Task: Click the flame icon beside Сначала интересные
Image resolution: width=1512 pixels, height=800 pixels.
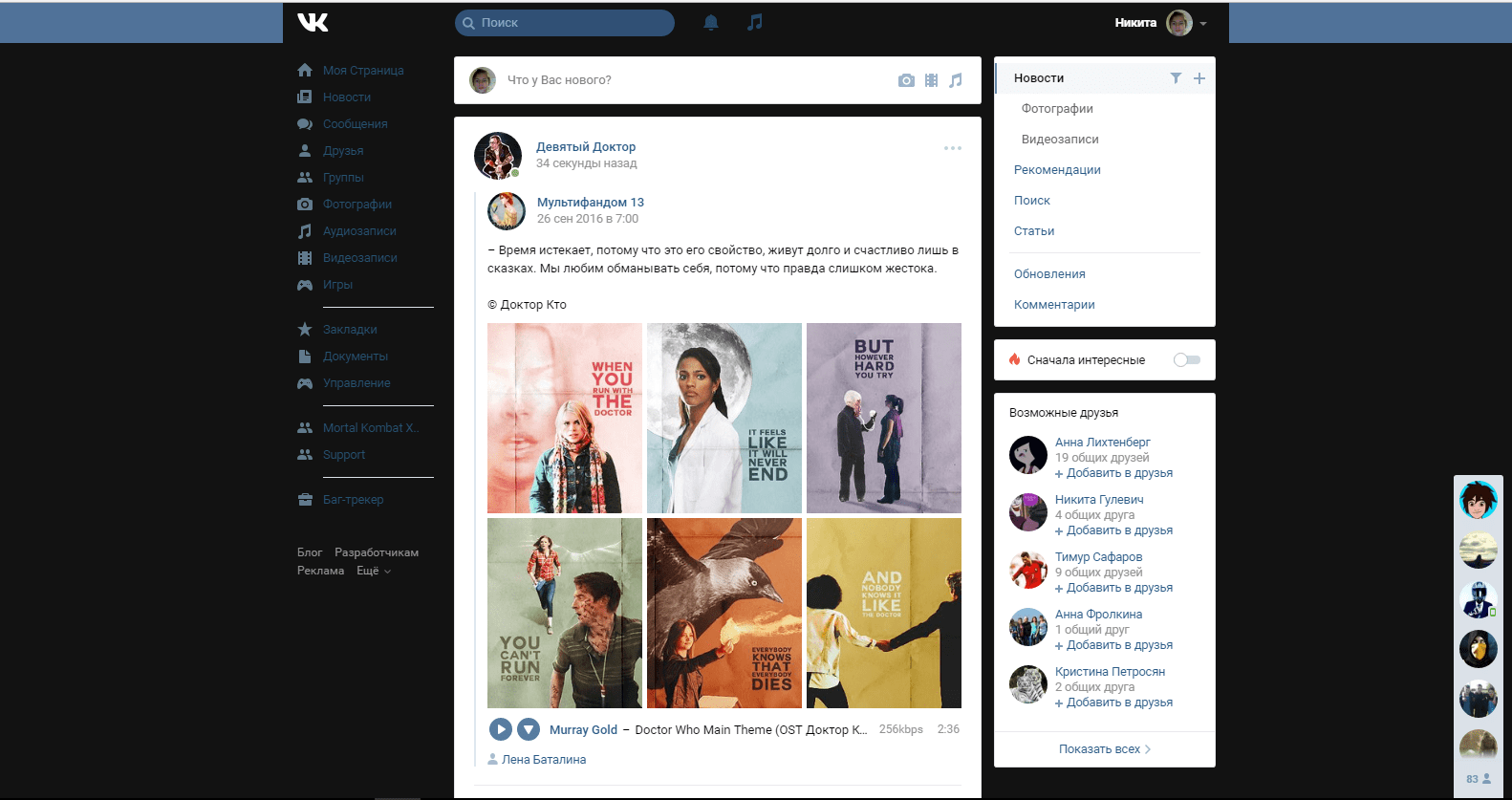Action: pyautogui.click(x=1015, y=359)
